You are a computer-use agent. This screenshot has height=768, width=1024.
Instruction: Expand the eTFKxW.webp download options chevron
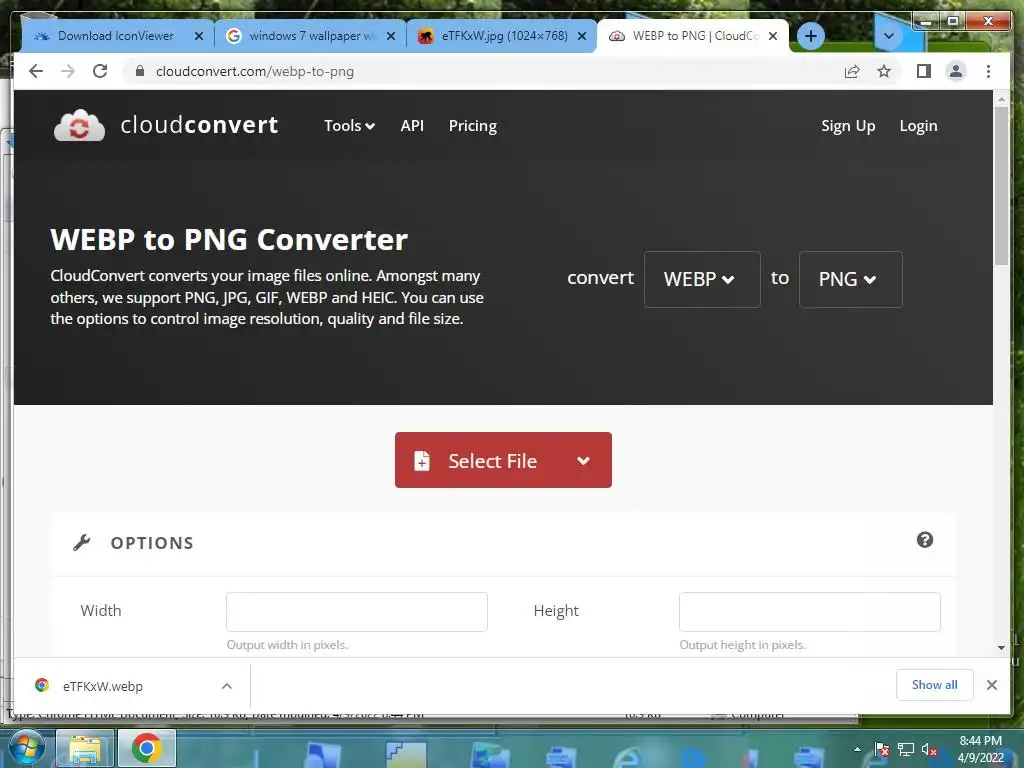tap(227, 686)
